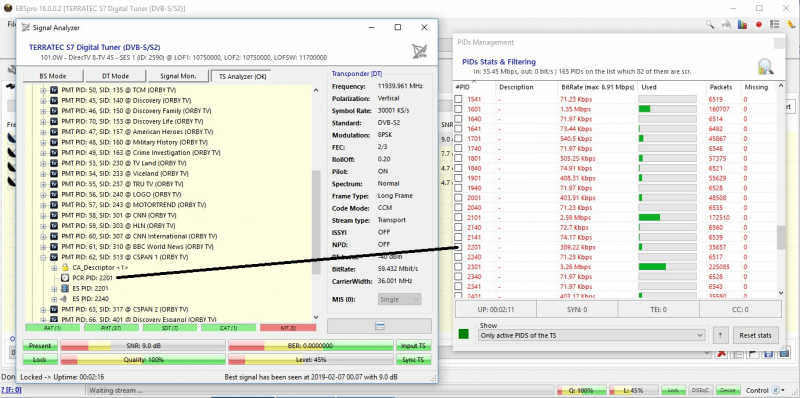
Task: Click the Reset stats button
Action: [756, 335]
